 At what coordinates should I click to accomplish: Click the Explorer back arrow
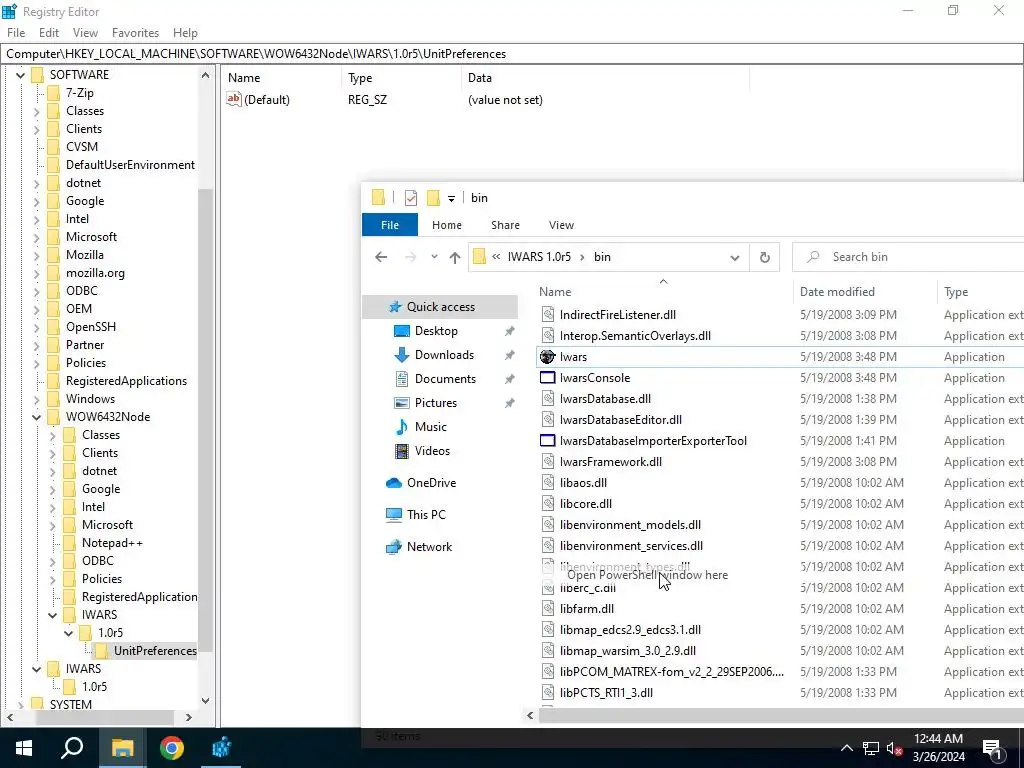(381, 257)
